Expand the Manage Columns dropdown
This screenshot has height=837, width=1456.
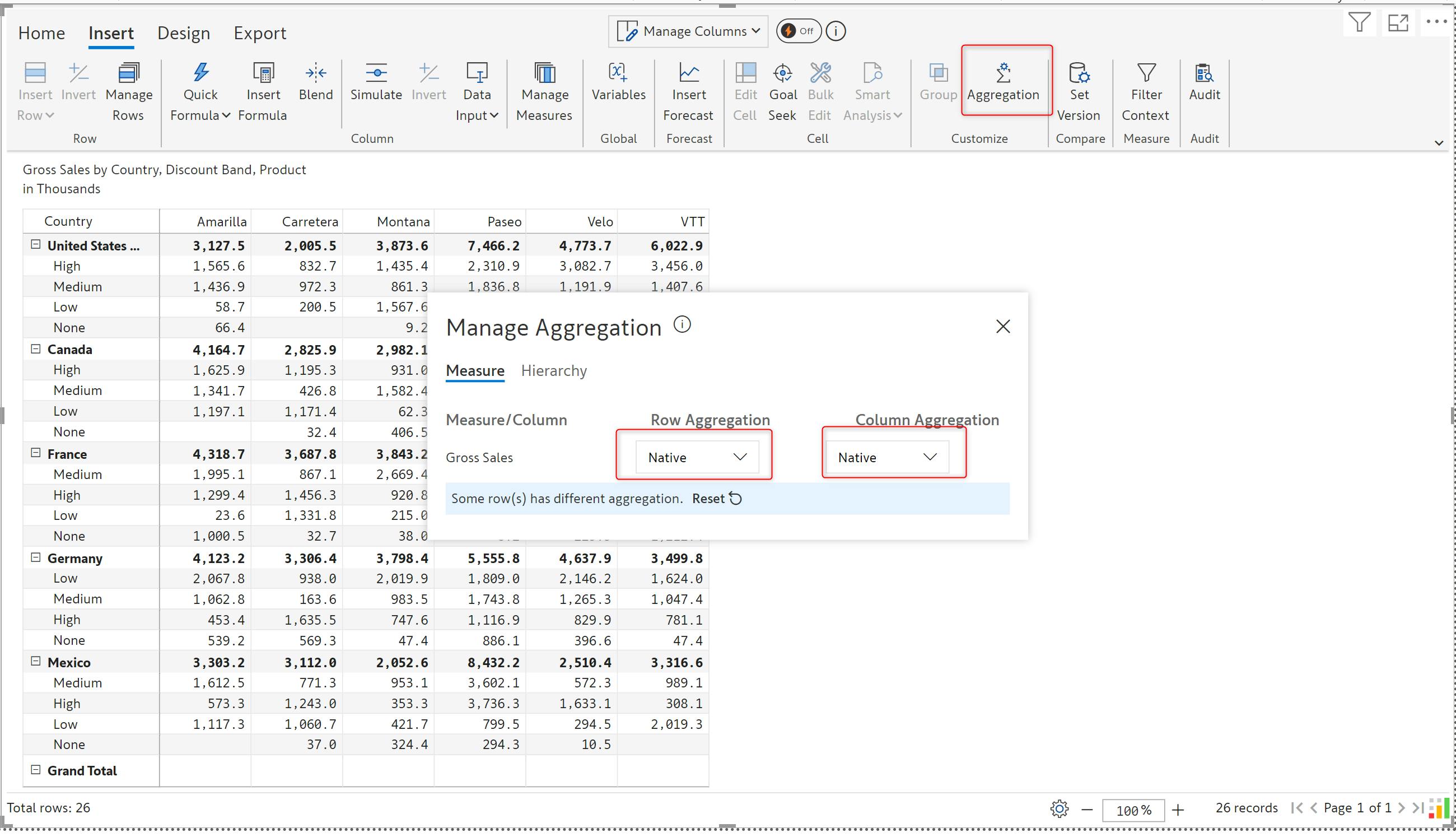point(688,31)
